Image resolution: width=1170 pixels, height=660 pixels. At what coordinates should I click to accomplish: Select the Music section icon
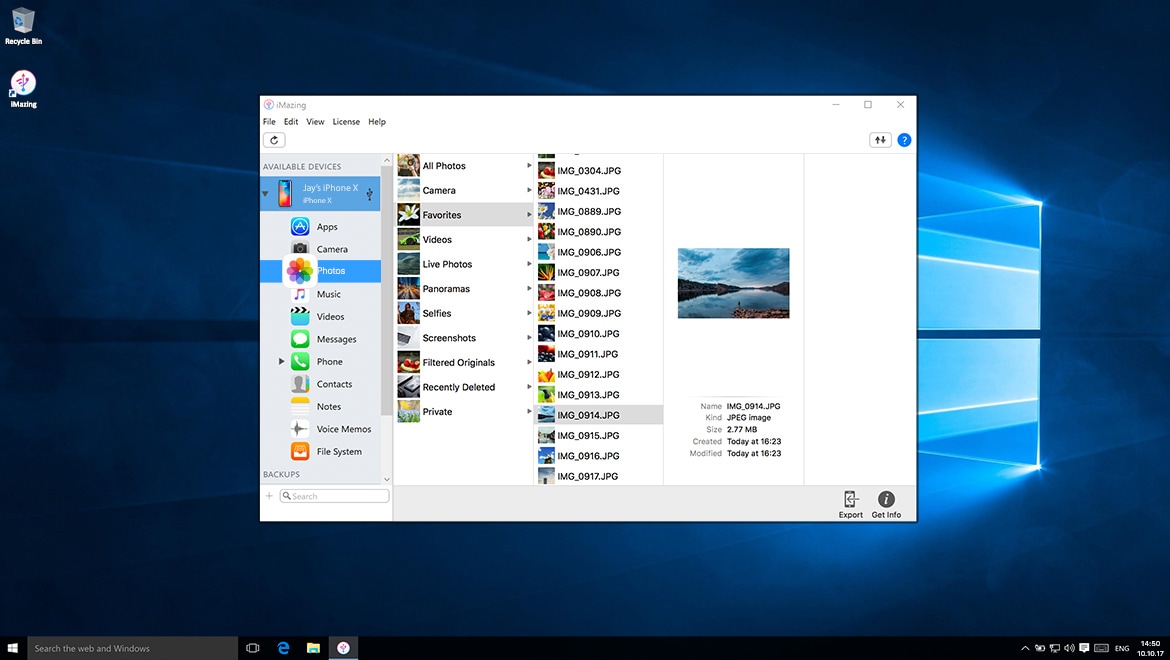tap(300, 295)
